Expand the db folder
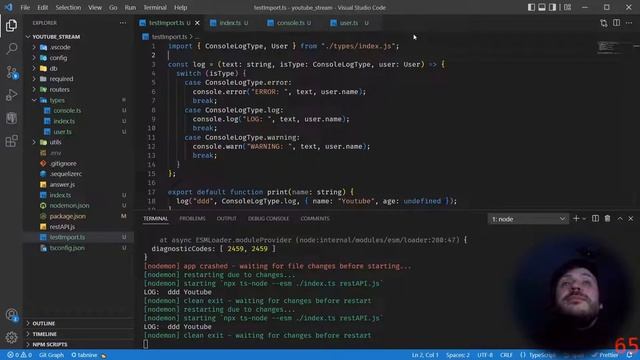Image resolution: width=640 pixels, height=360 pixels. 53,69
